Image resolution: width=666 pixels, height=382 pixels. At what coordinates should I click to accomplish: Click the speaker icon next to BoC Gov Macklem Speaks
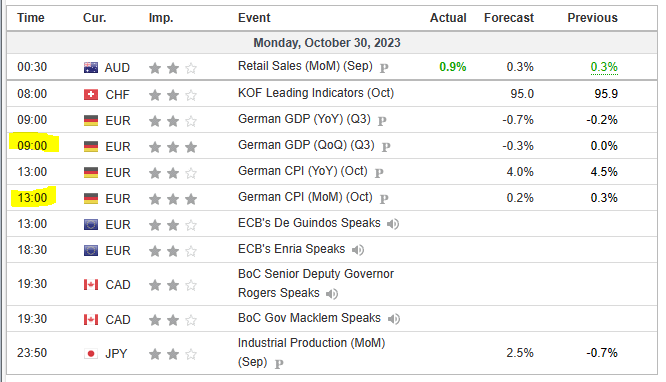(394, 319)
